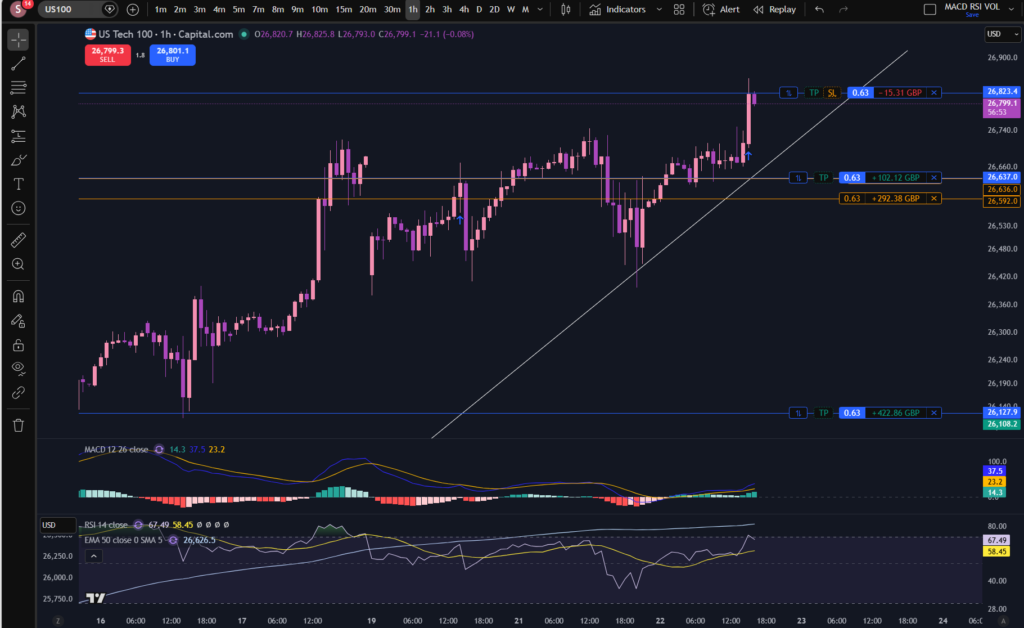The height and width of the screenshot is (628, 1024).
Task: Toggle the RSI indicator visibility circle icon
Action: [x=138, y=524]
